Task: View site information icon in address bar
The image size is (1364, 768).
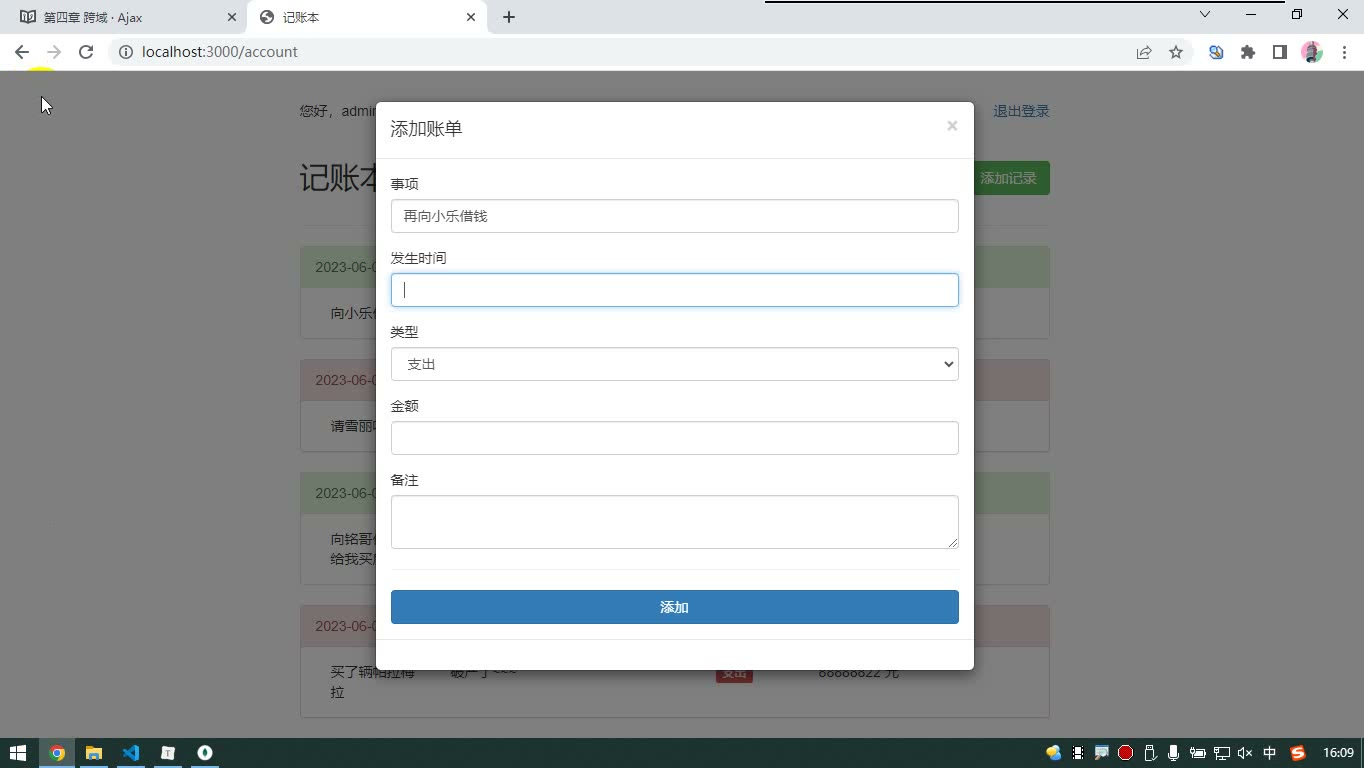Action: point(126,52)
